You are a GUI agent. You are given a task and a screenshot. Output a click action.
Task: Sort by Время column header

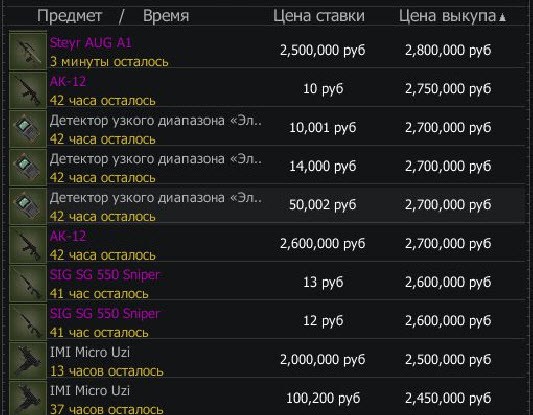click(166, 16)
